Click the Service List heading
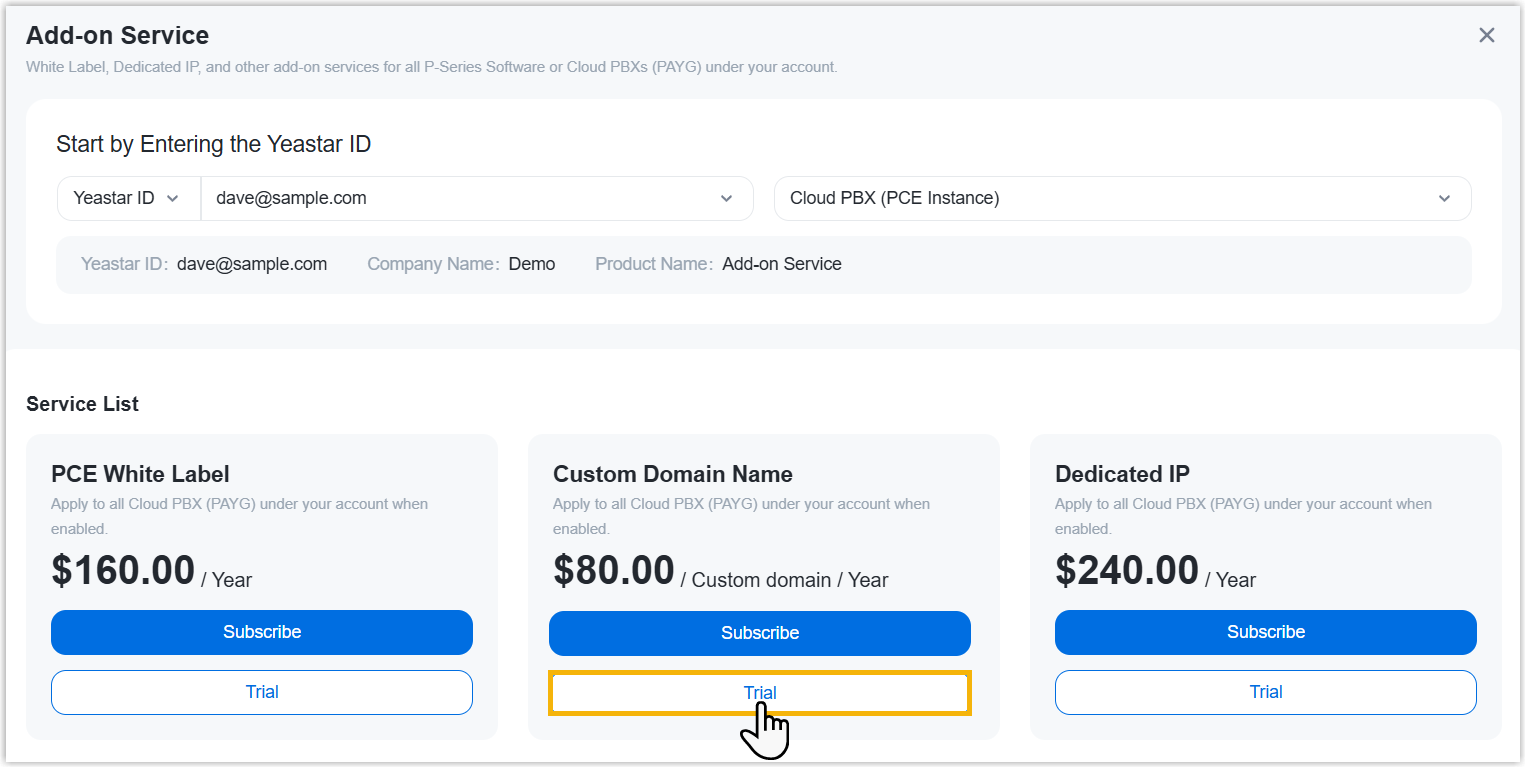This screenshot has height=768, width=1526. coord(82,404)
